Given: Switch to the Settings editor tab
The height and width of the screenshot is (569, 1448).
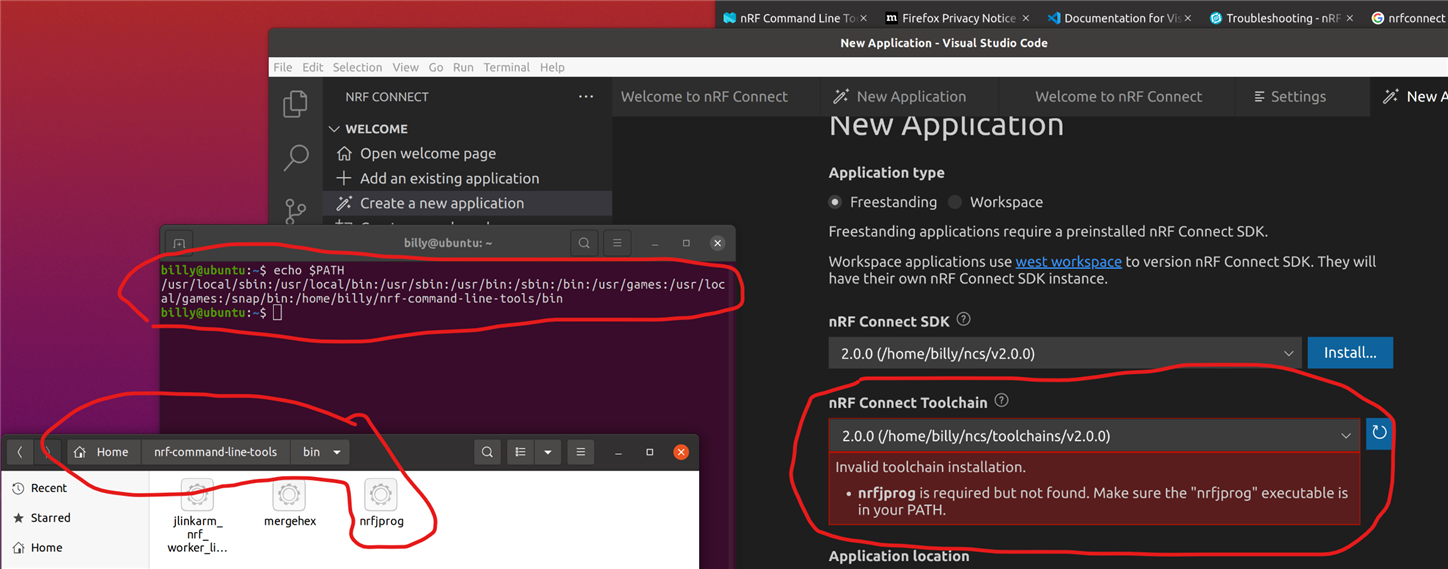Looking at the screenshot, I should (x=1290, y=97).
